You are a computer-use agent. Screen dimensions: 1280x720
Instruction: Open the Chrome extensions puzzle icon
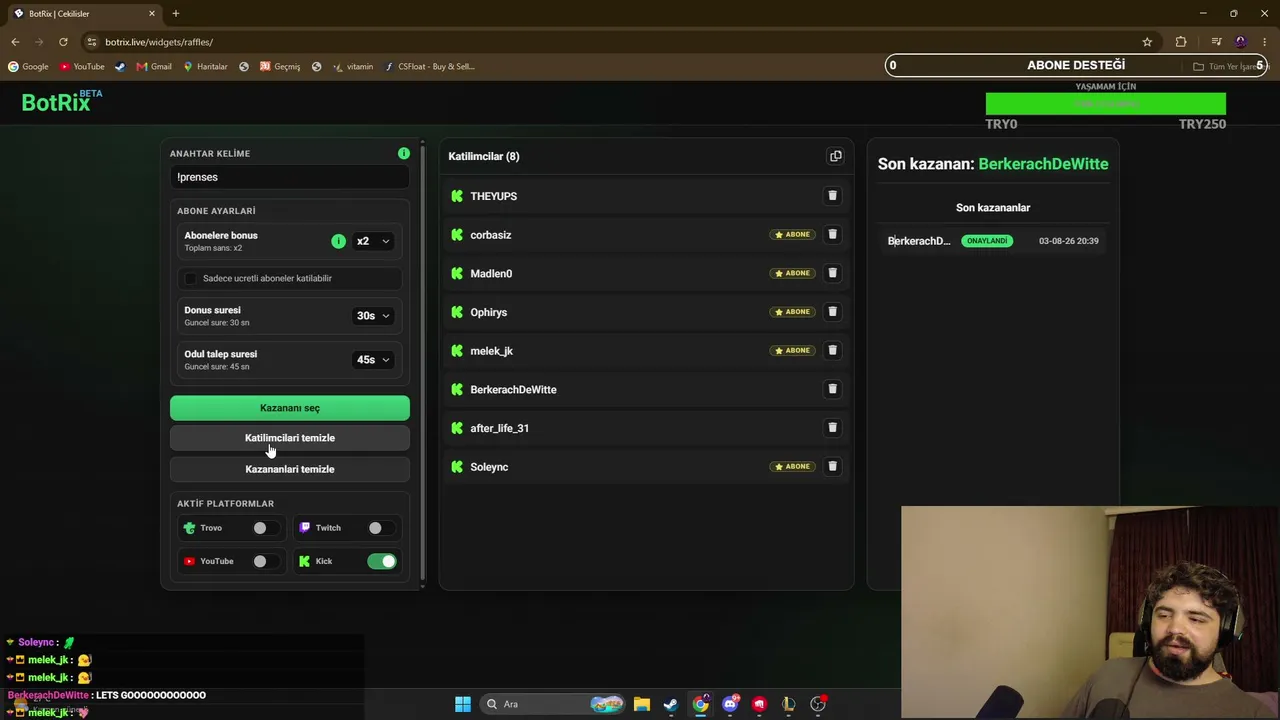[x=1181, y=42]
